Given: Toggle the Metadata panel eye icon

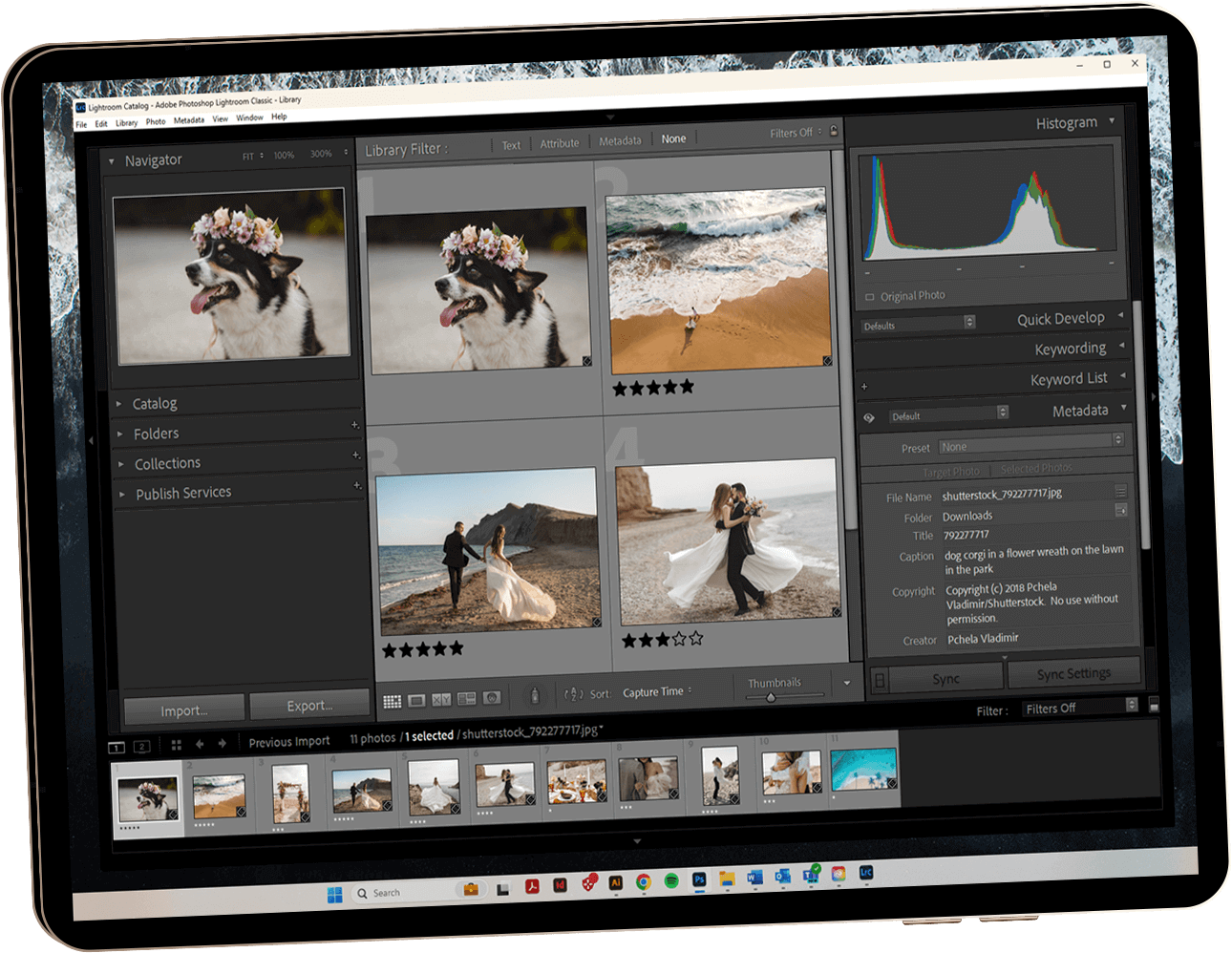Looking at the screenshot, I should coord(869,417).
